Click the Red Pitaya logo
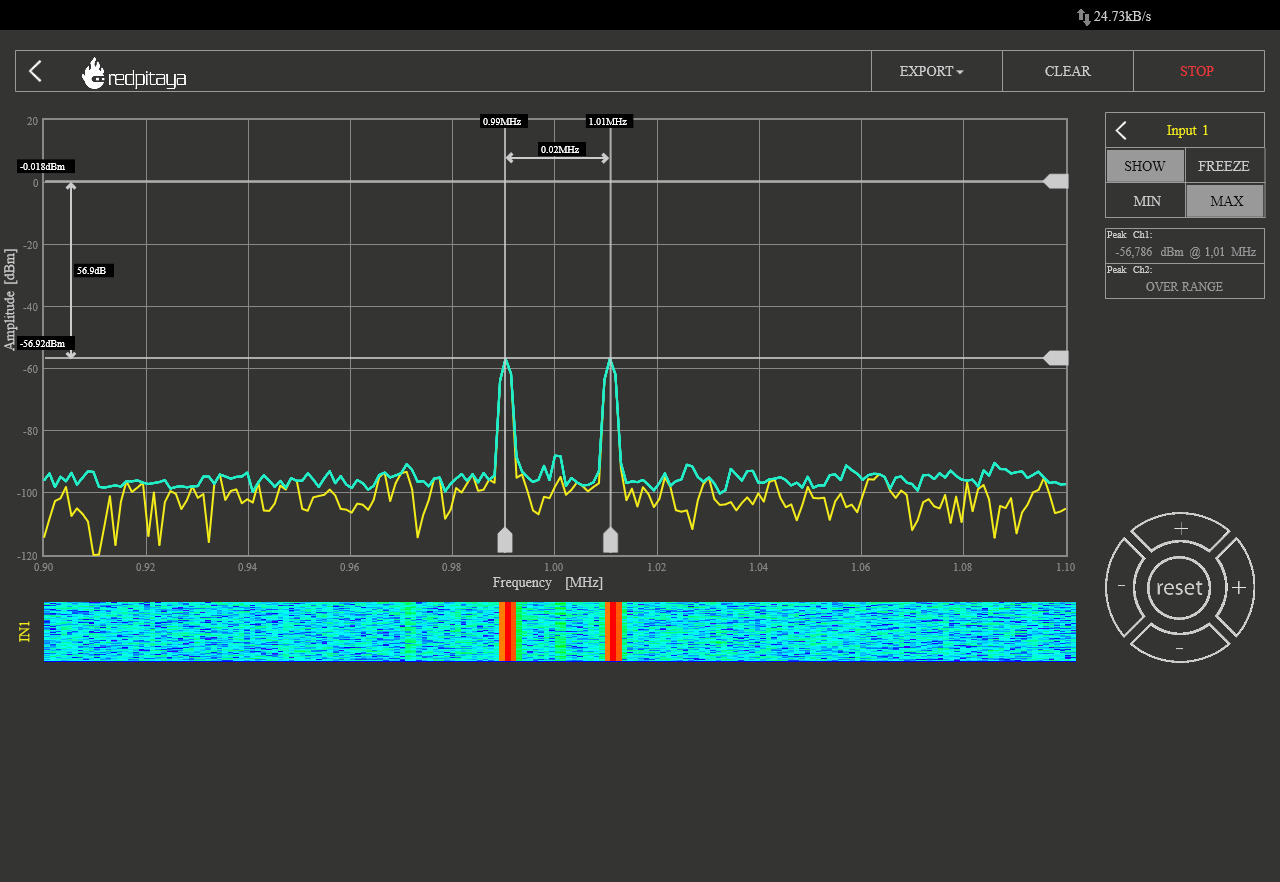Screen dimensions: 1280x882 tap(134, 73)
